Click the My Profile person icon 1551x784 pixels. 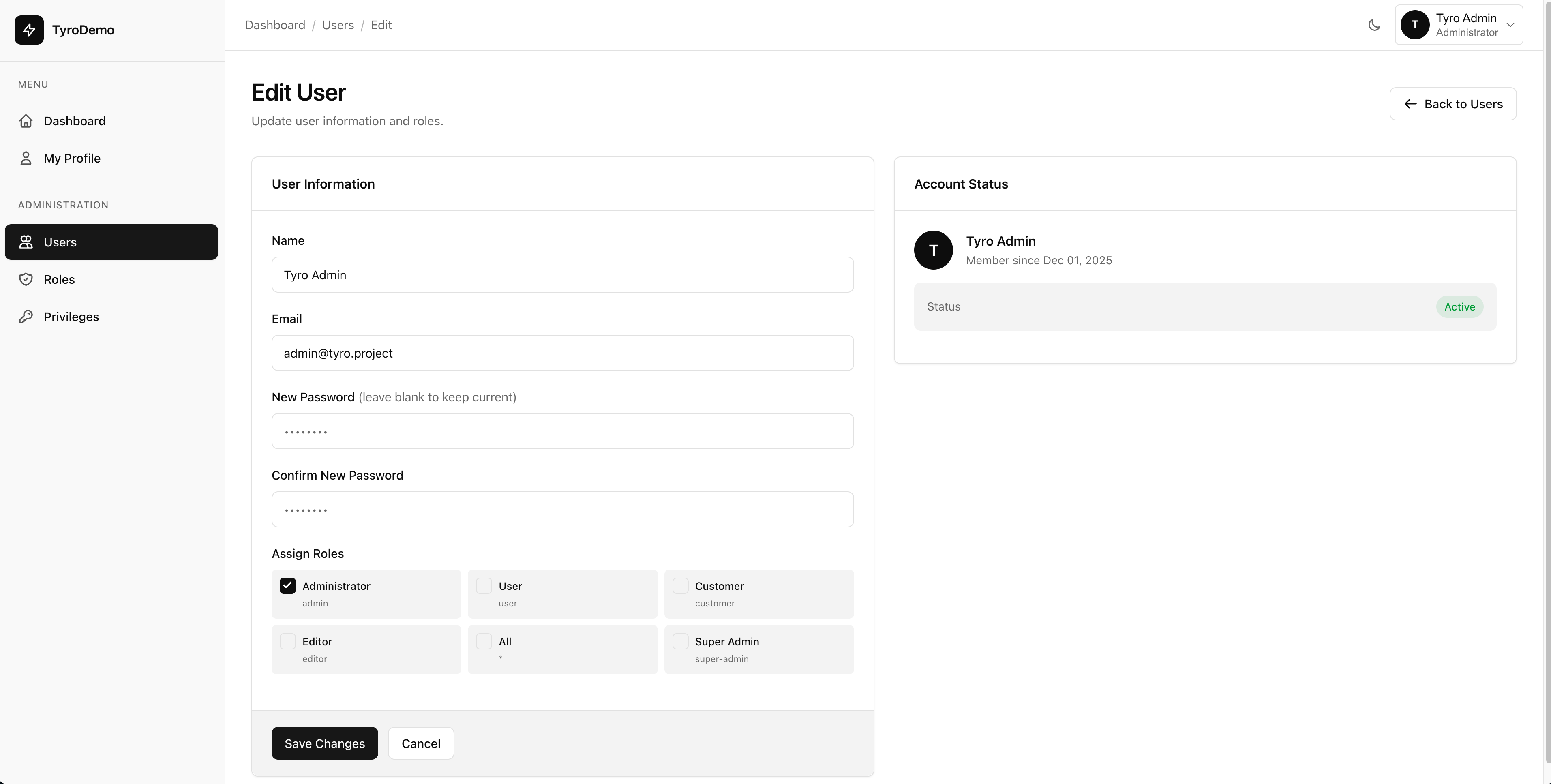point(26,158)
